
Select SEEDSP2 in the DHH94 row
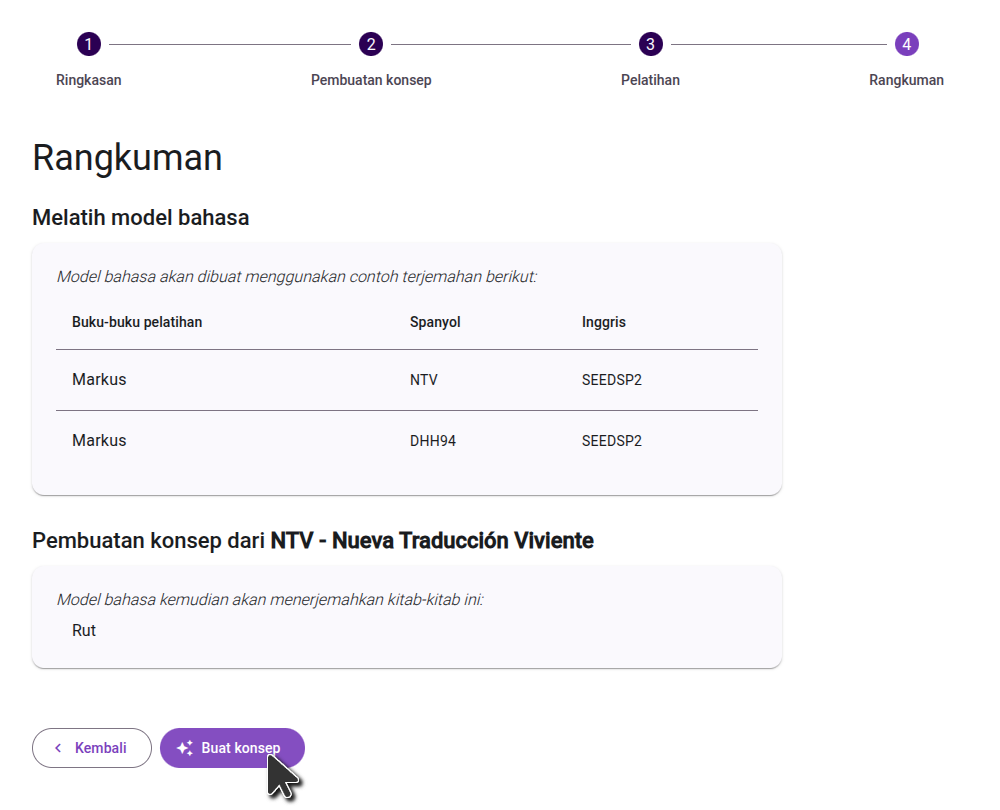612,441
